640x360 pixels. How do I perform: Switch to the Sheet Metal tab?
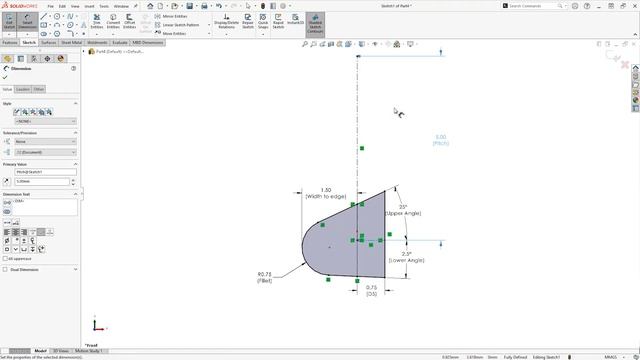(71, 42)
